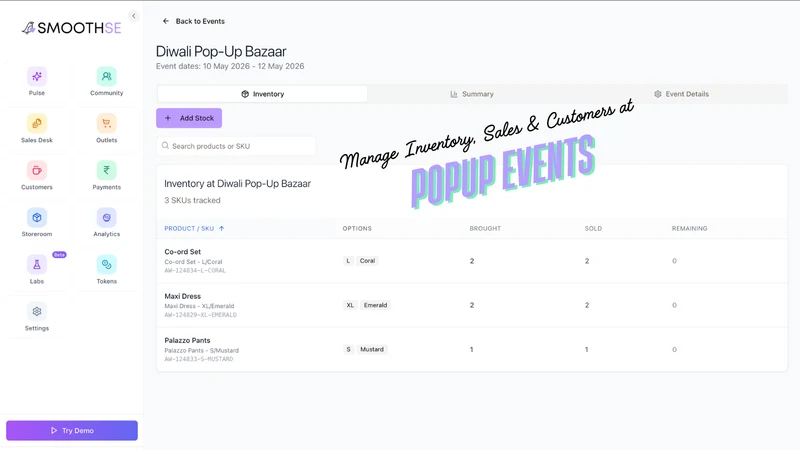Click the XL size tag
The height and width of the screenshot is (450, 800).
pyautogui.click(x=350, y=306)
